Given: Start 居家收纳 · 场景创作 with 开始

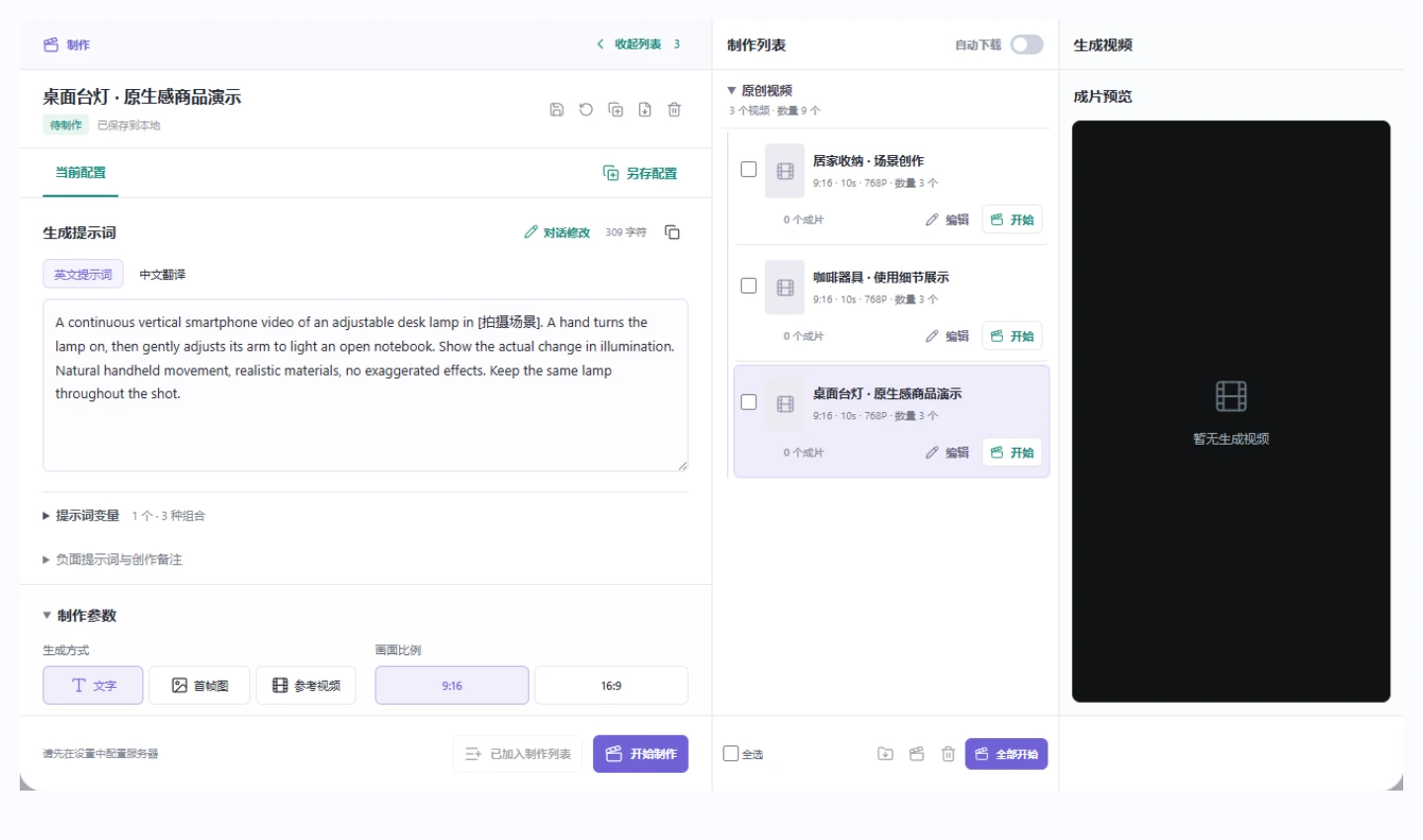Looking at the screenshot, I should click(x=1012, y=219).
